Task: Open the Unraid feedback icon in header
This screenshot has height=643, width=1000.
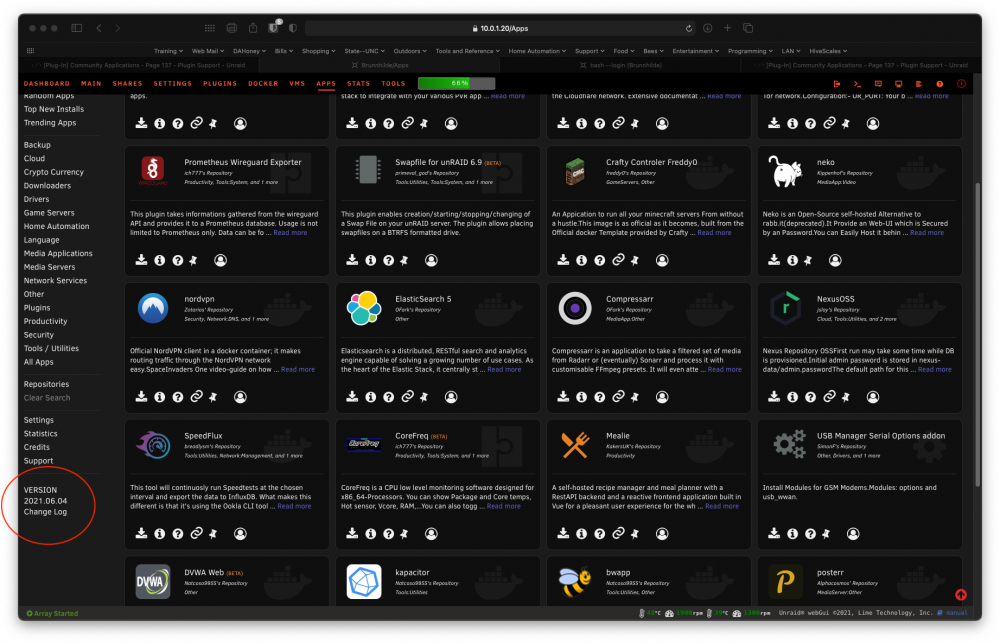Action: (878, 84)
